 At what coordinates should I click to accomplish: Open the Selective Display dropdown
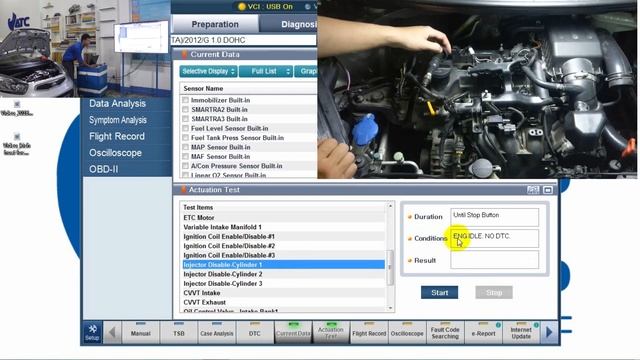click(x=208, y=71)
